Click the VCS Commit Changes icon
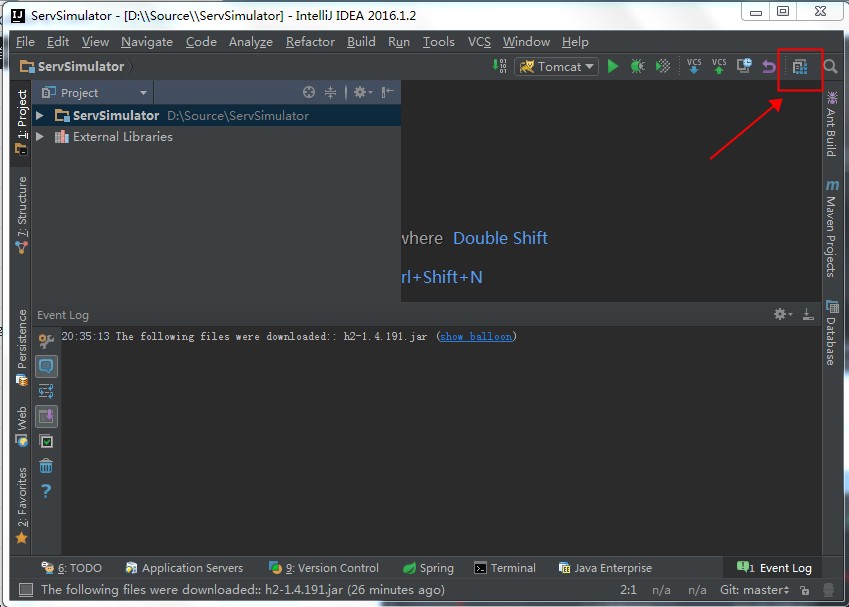This screenshot has width=849, height=607. [x=719, y=66]
